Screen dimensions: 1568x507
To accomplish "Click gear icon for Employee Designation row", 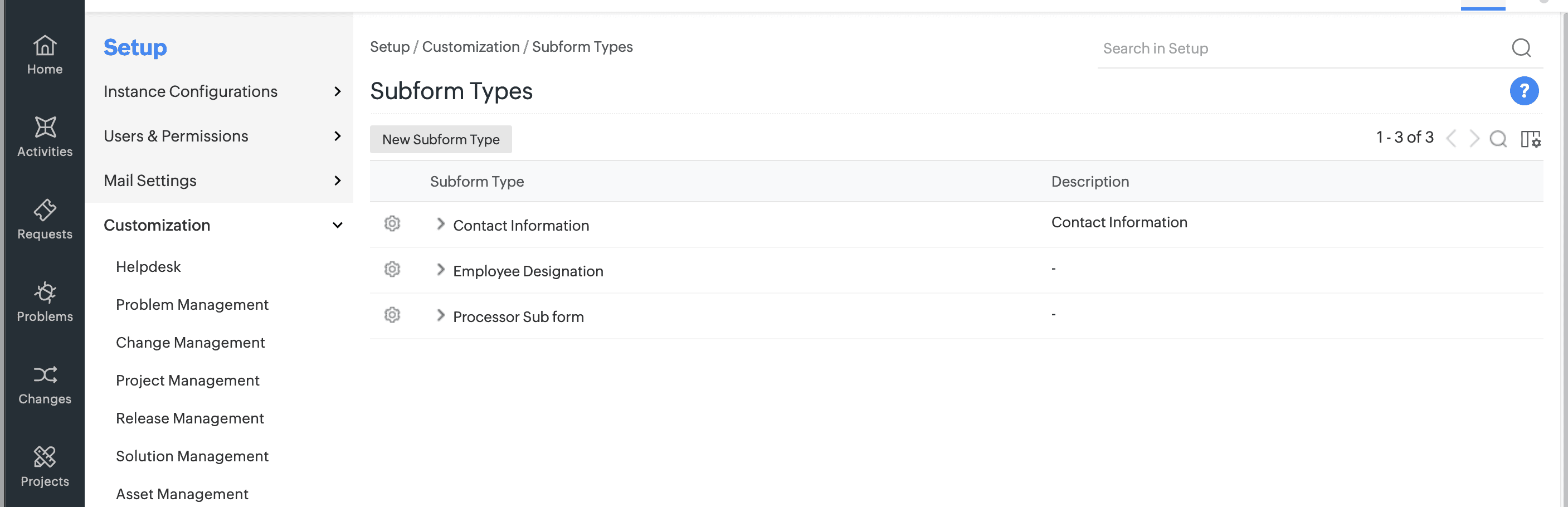I will [x=392, y=270].
